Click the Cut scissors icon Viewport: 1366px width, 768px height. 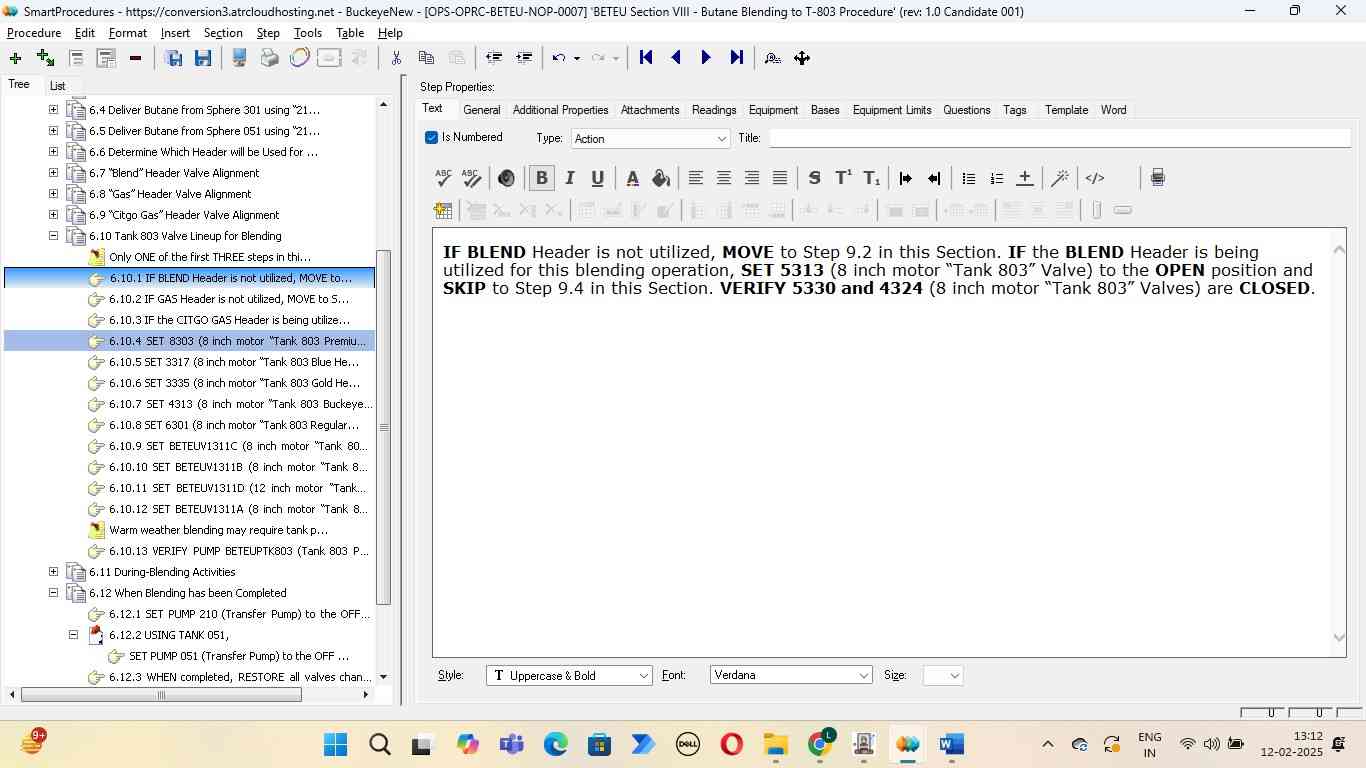(396, 58)
